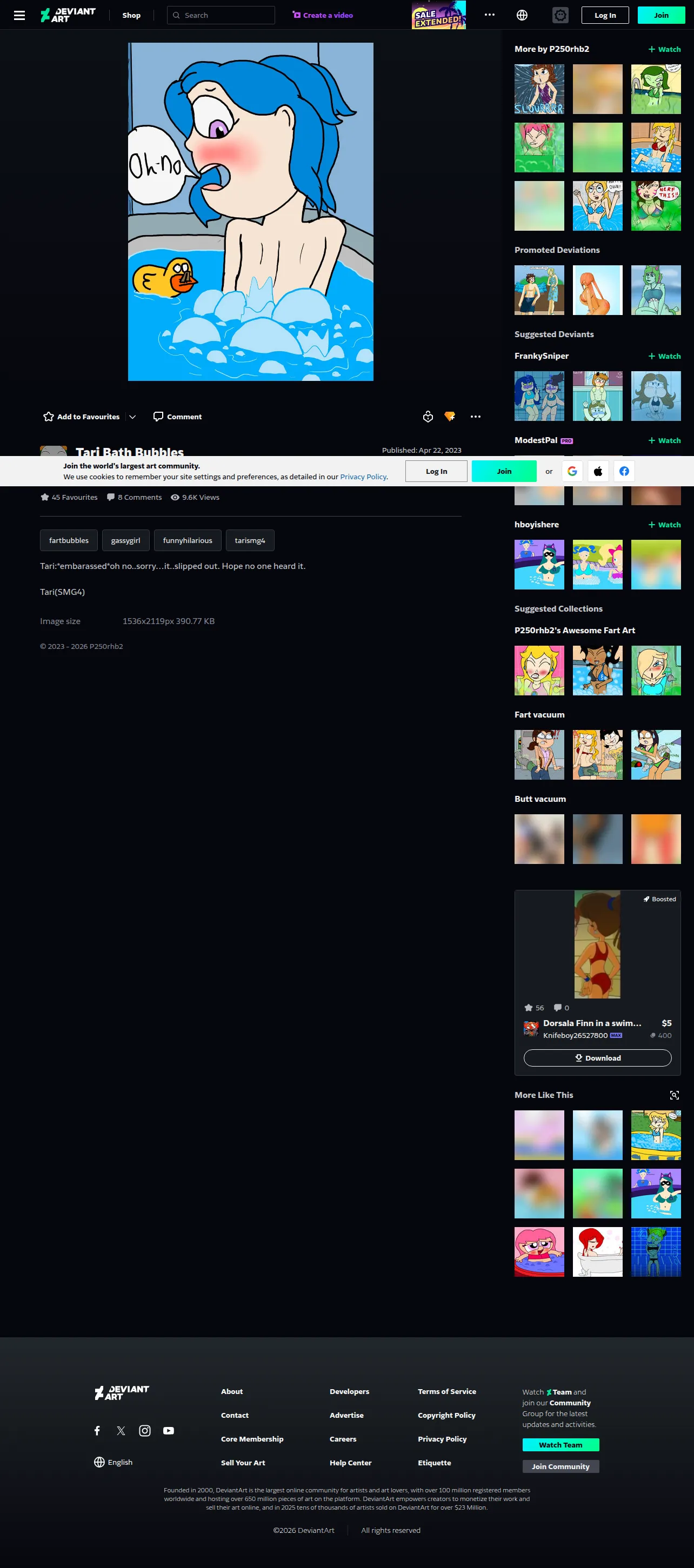The image size is (694, 1568).
Task: Select the tarismg4 tag
Action: [x=250, y=540]
